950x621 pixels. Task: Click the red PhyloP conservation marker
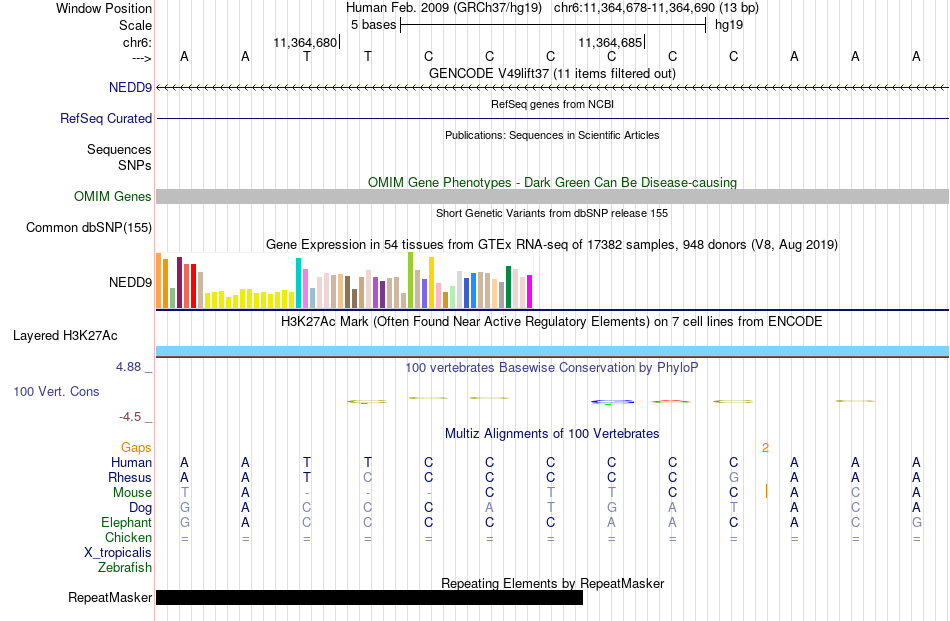coord(671,401)
